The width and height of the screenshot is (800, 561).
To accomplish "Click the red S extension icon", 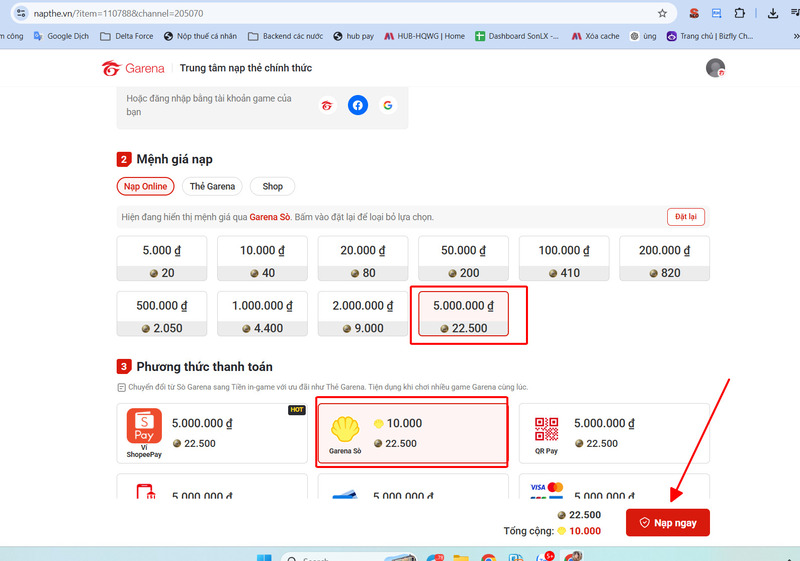I will 694,13.
